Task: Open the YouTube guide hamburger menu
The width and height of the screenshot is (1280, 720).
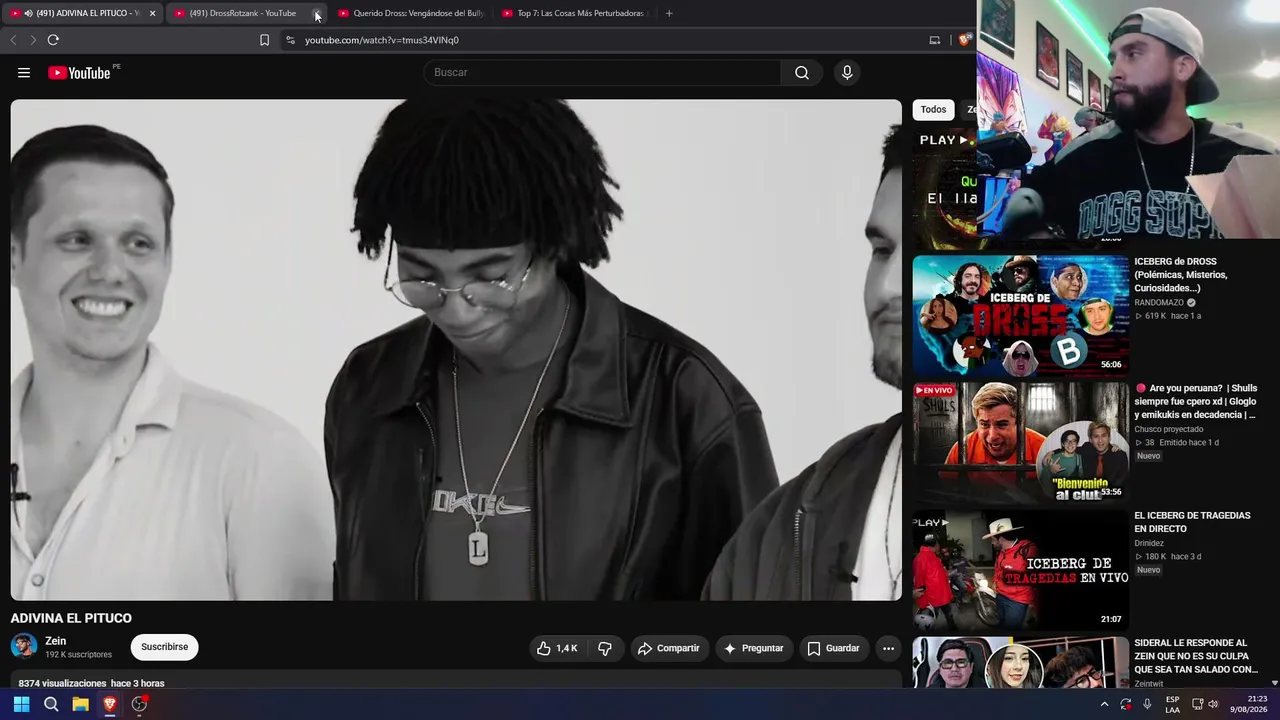Action: [24, 72]
